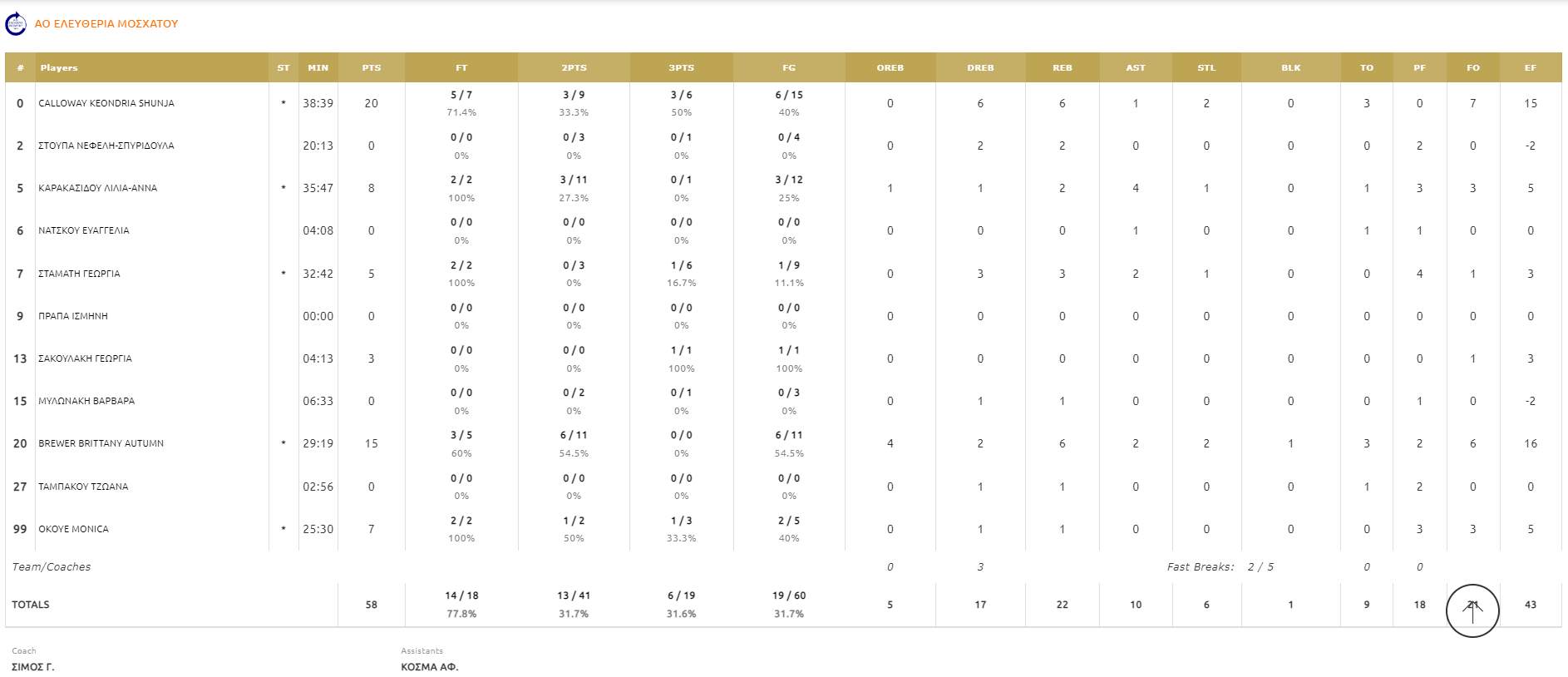Screen dimensions: 1568x677
Task: Open the ΑΟ ΕΛΕΥΘΕΡΙΑ ΜΟΣΧΑΤΟΥ team link
Action: pos(106,24)
